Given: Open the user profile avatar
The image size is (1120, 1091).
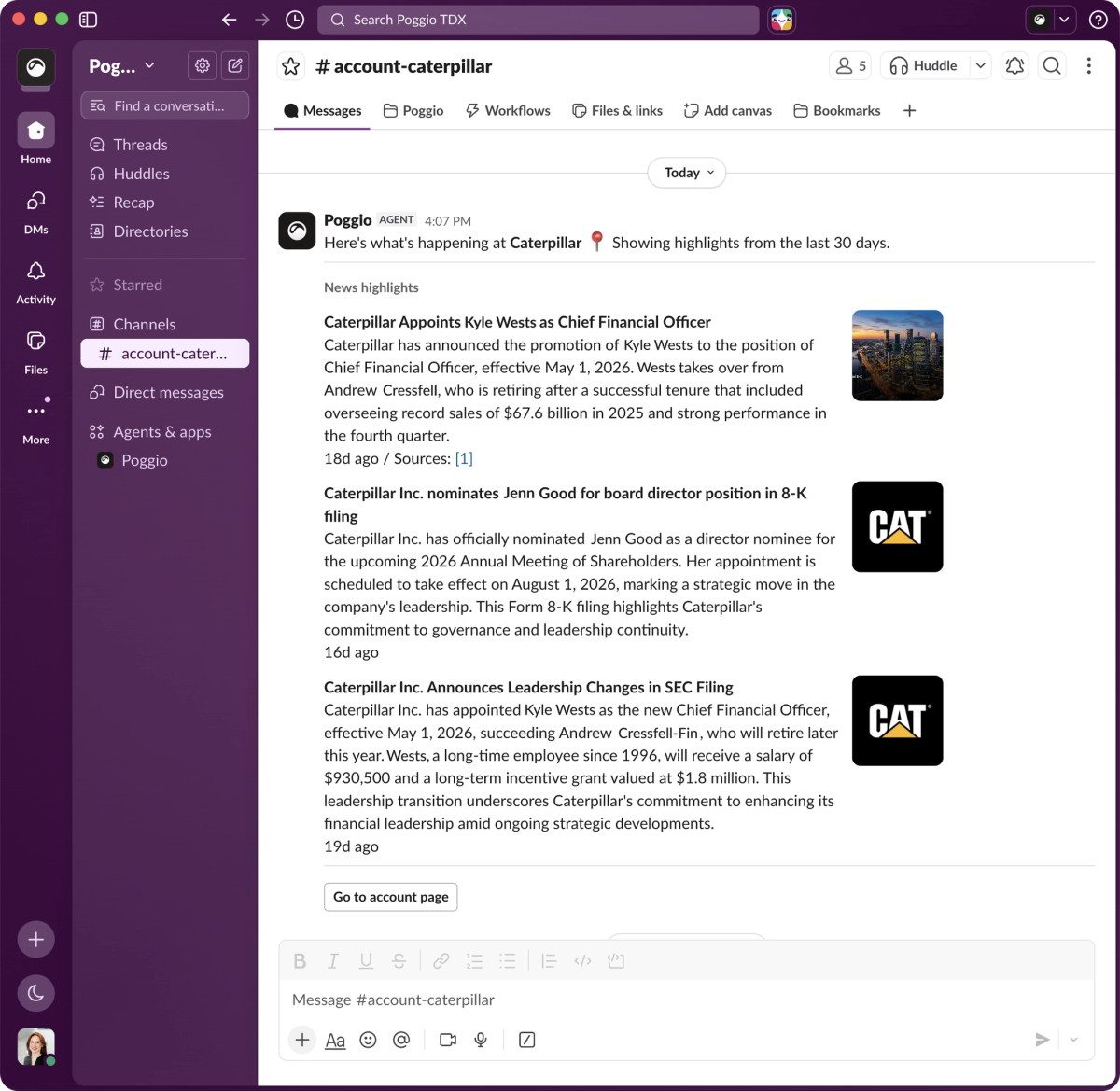Looking at the screenshot, I should tap(36, 1047).
